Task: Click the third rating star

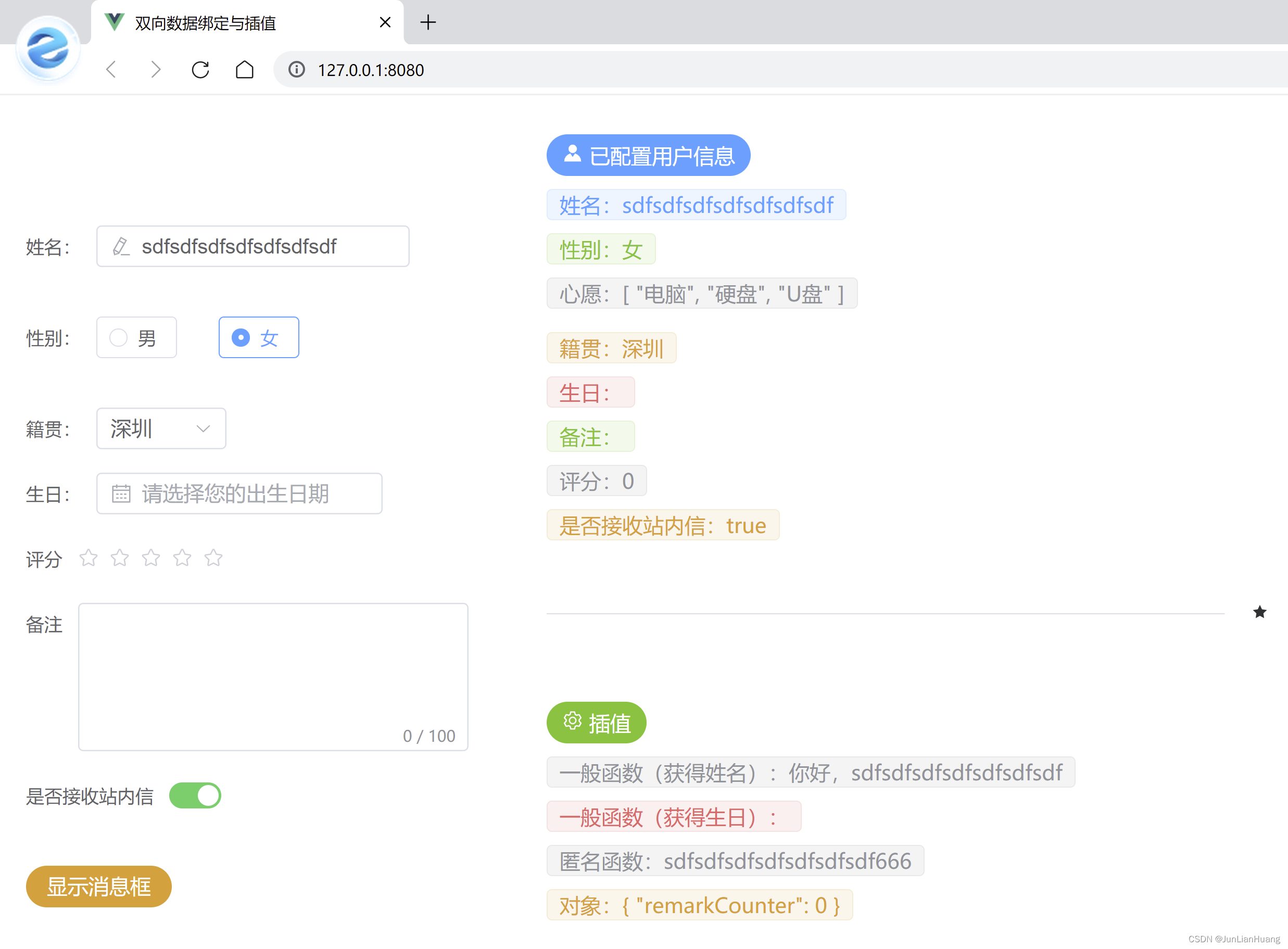Action: [151, 558]
